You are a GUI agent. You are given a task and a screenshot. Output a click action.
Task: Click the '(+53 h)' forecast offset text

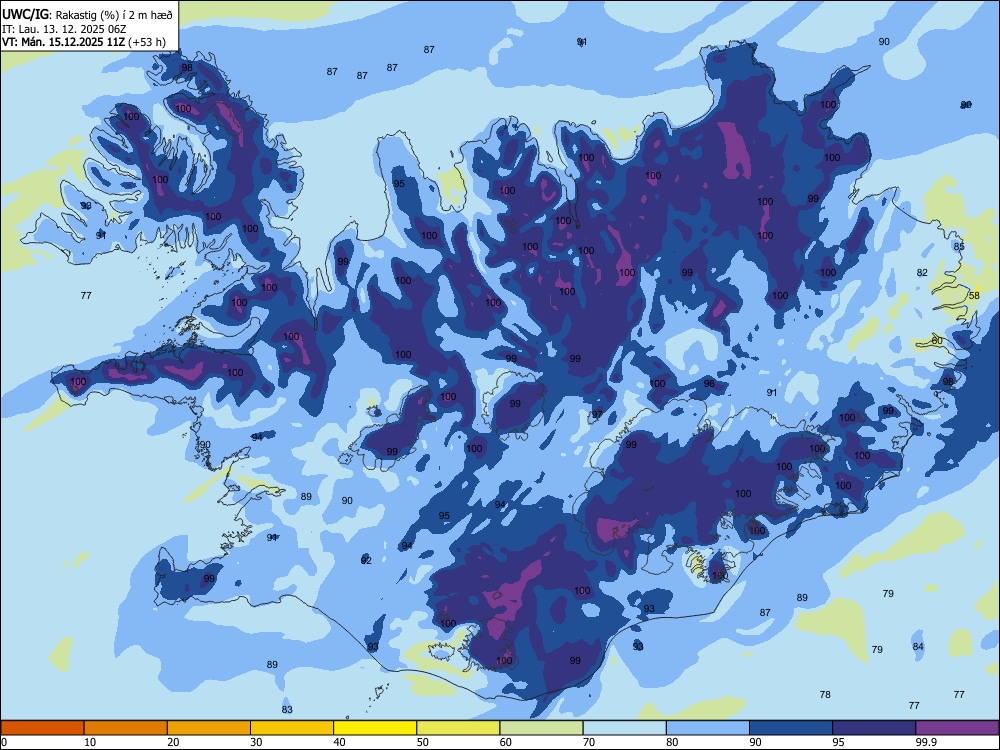pos(147,42)
